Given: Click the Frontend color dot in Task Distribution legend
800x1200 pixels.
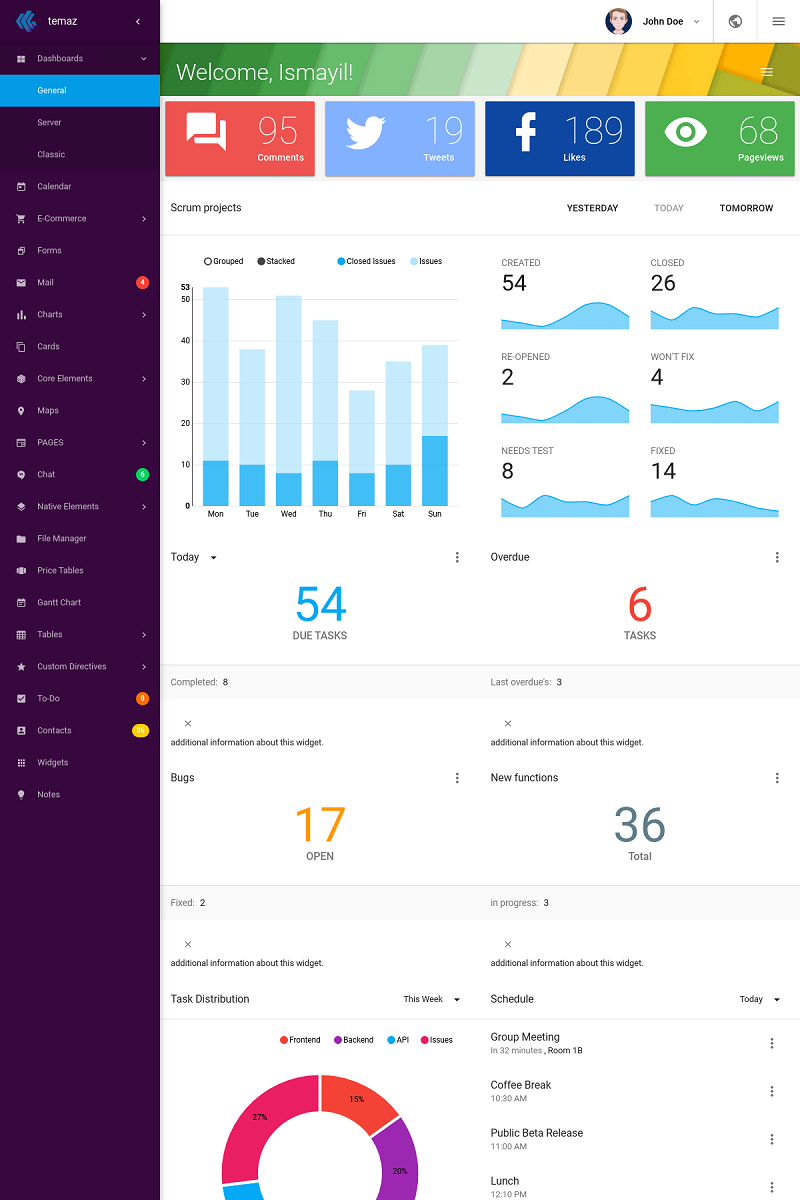Looking at the screenshot, I should [286, 1039].
